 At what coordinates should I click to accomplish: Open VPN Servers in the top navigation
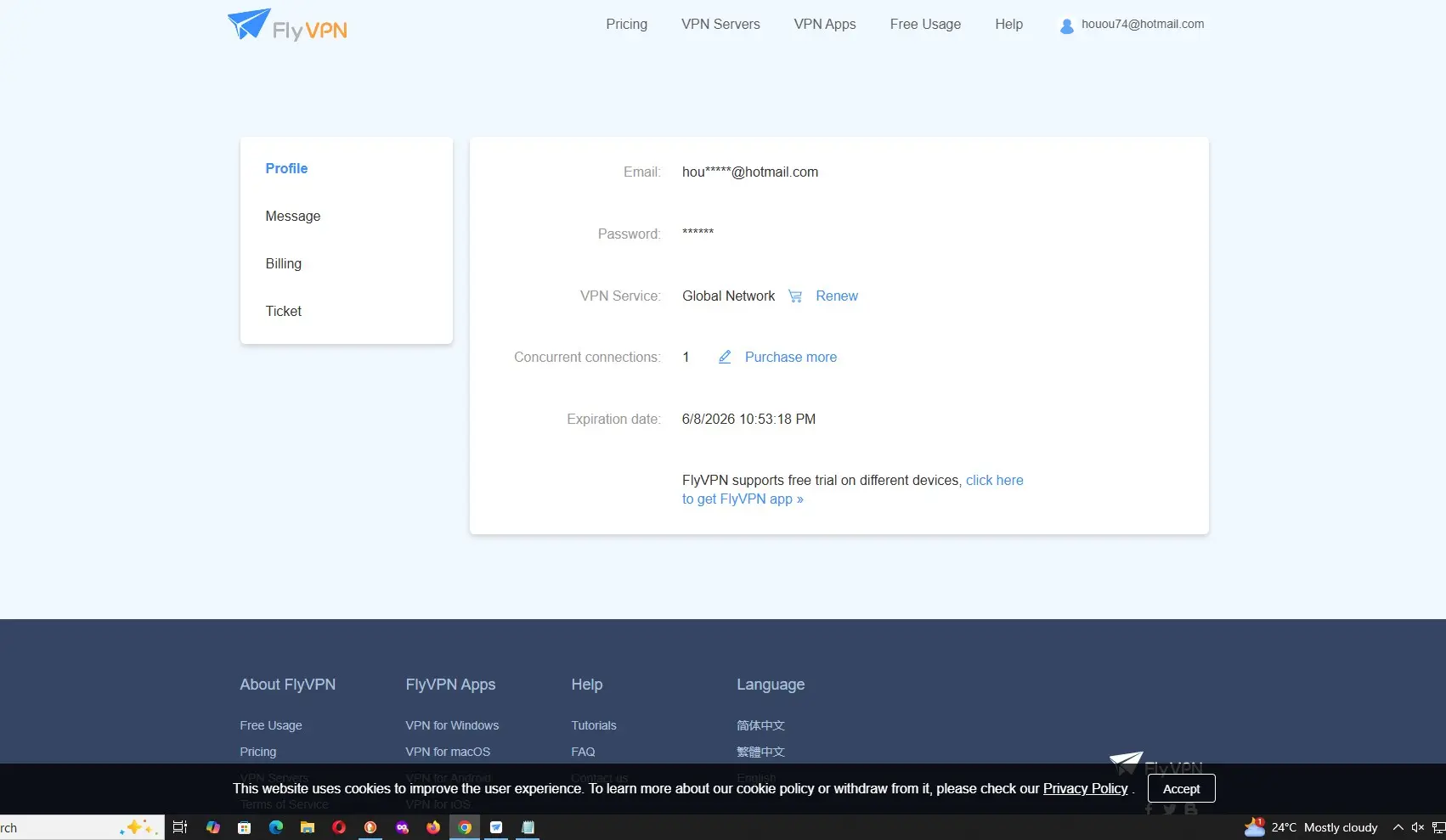(720, 25)
